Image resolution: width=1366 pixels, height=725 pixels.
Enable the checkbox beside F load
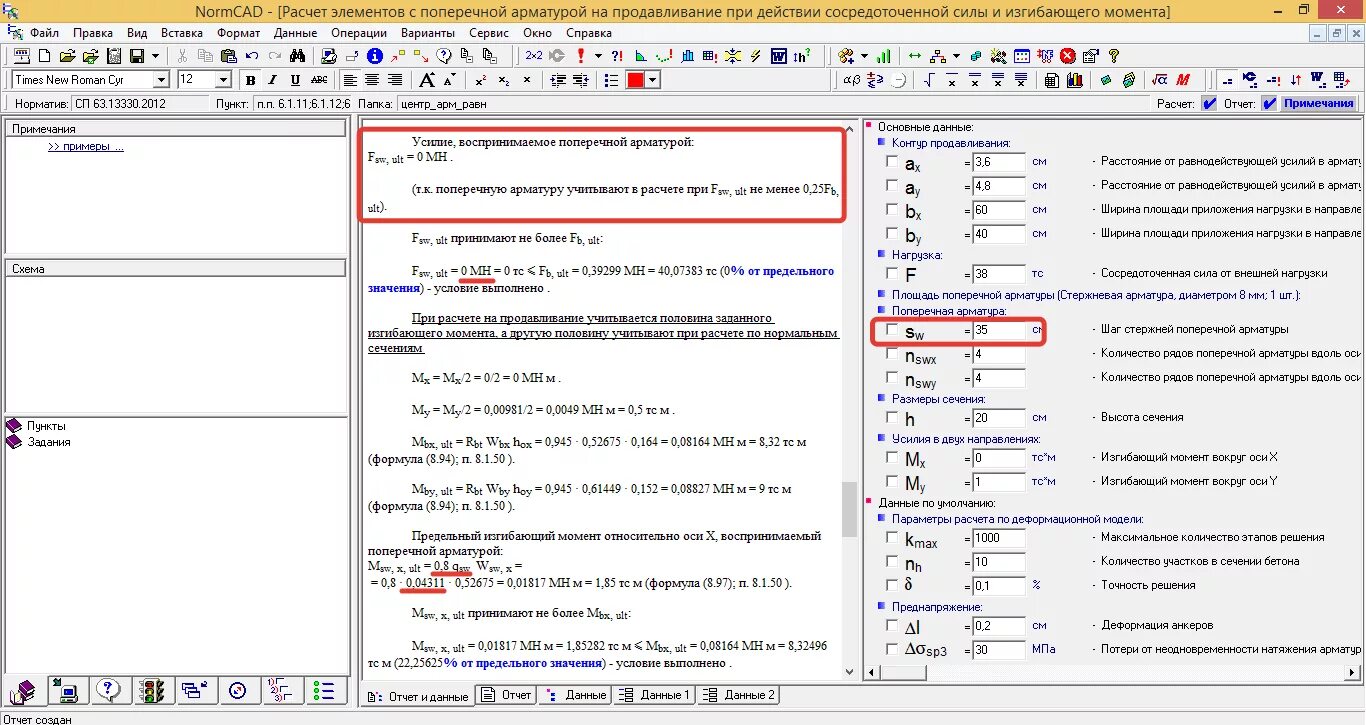pyautogui.click(x=892, y=273)
